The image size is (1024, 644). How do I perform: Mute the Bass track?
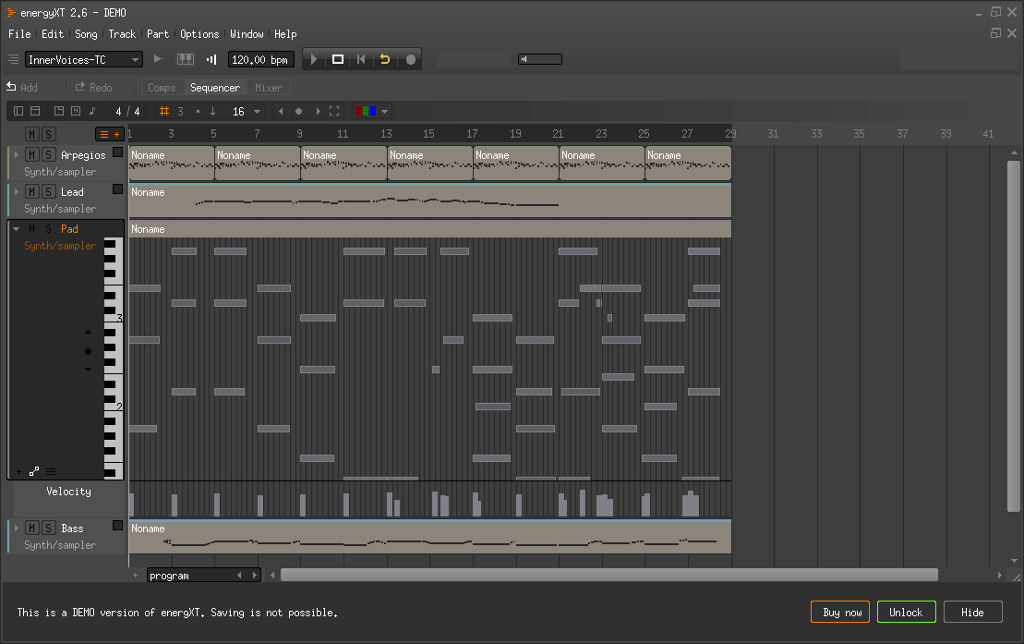click(32, 528)
